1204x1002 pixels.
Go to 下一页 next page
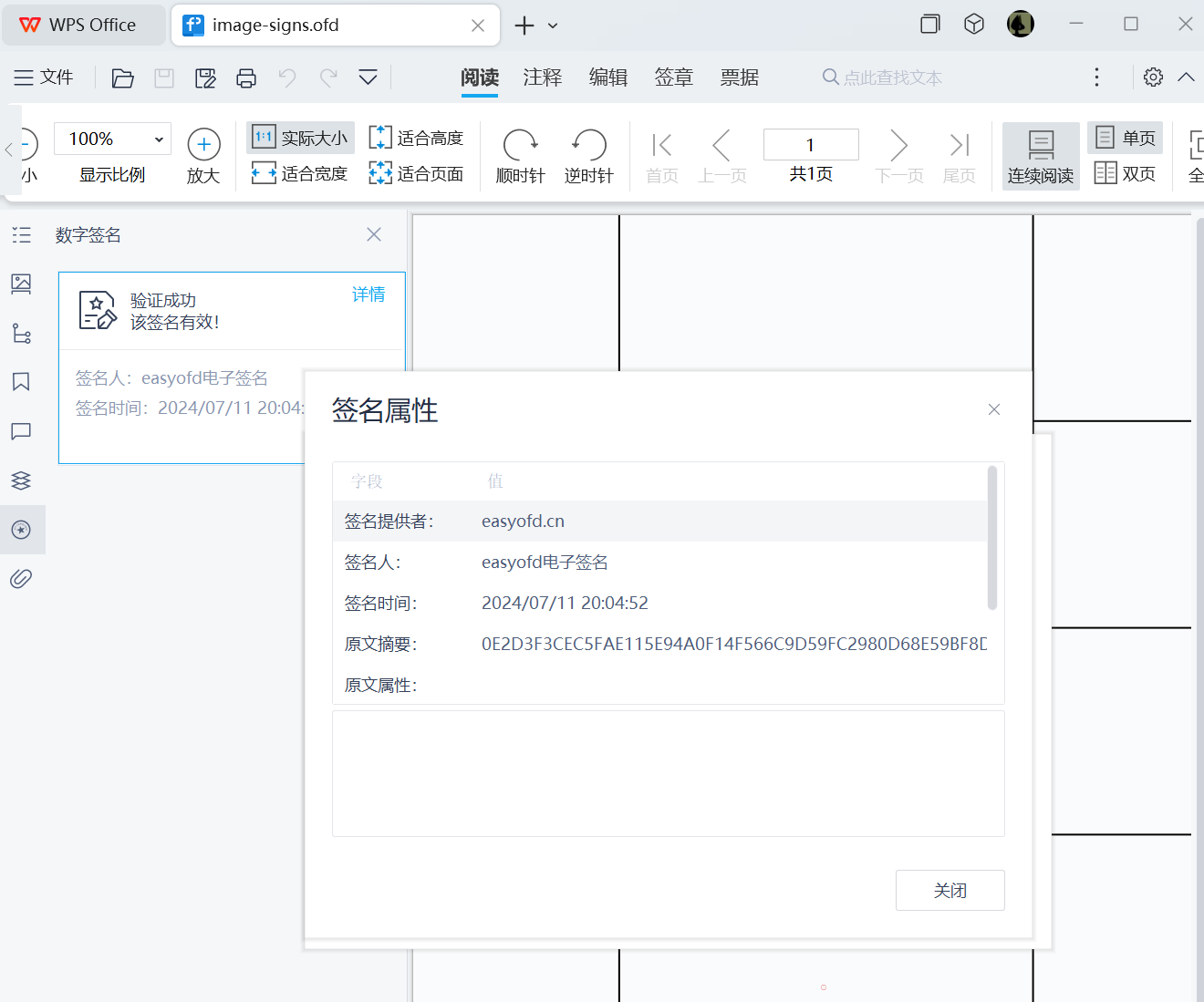click(899, 157)
